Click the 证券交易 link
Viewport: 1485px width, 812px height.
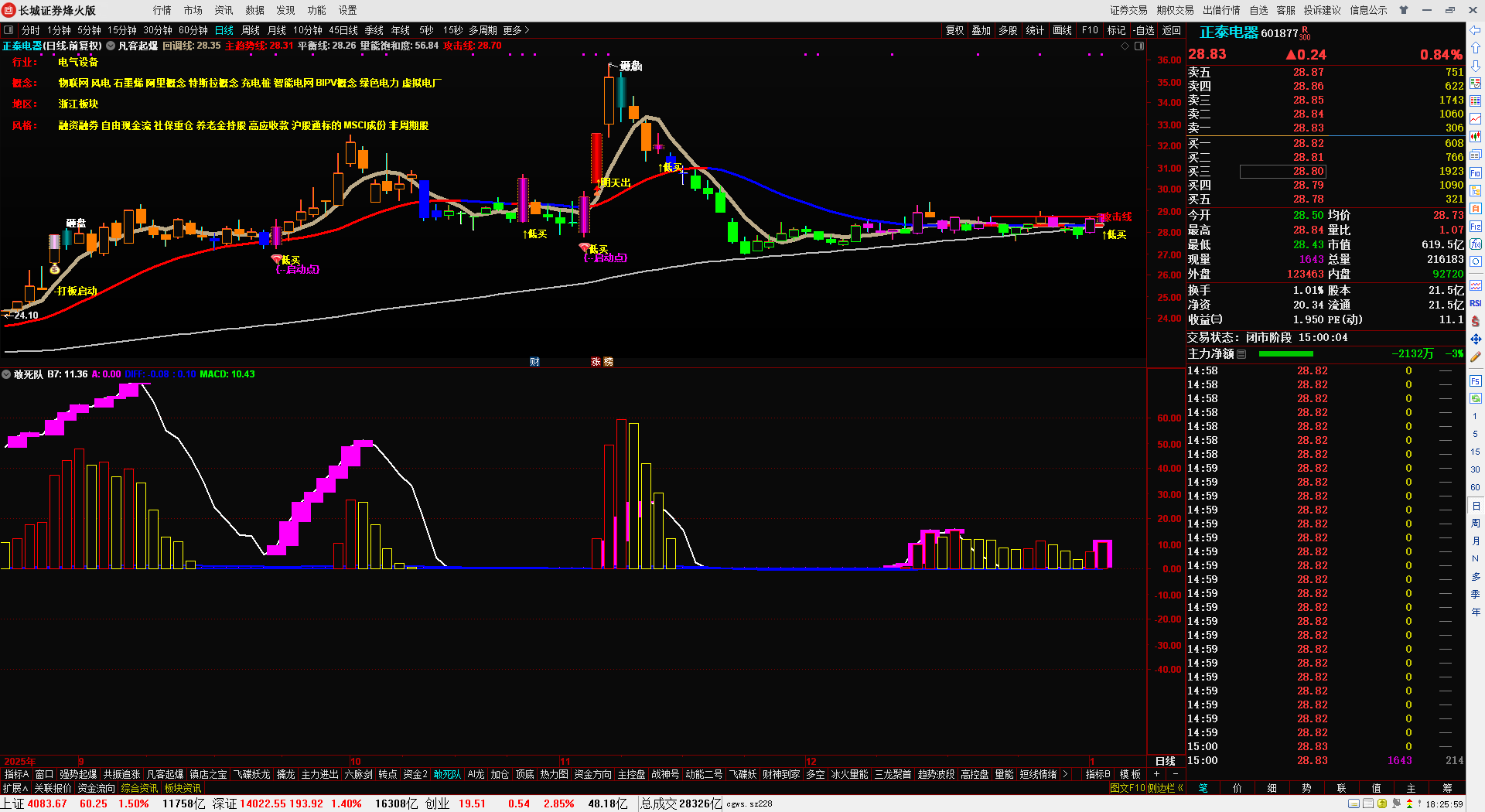coord(1129,10)
